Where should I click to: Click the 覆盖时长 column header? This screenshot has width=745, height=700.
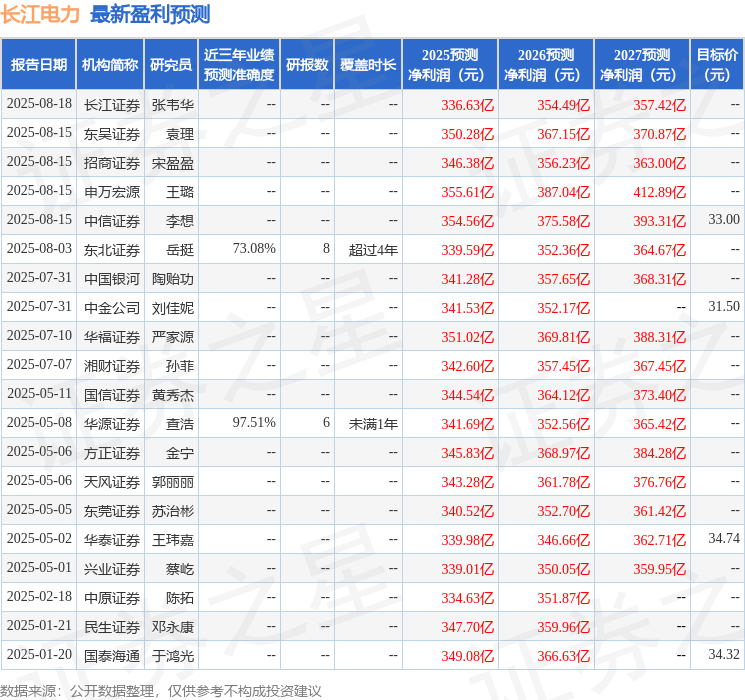tap(368, 65)
